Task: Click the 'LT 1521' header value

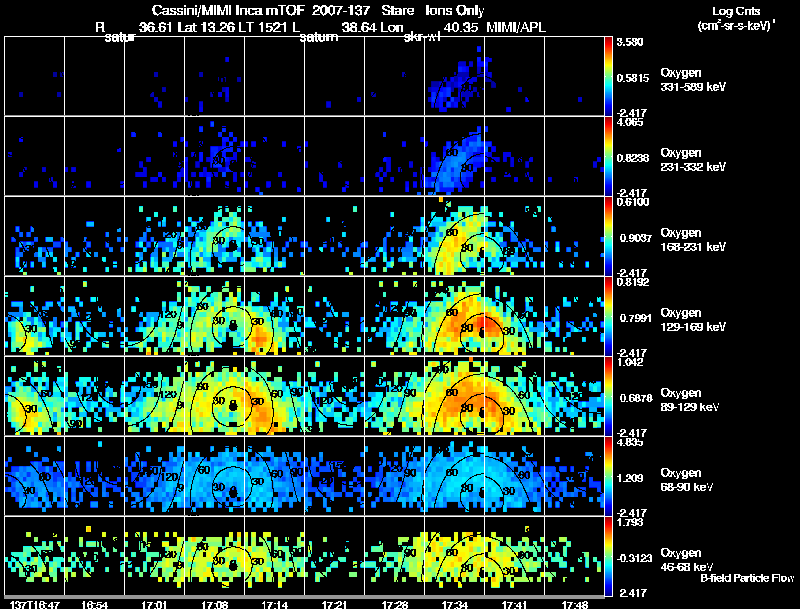Action: [262, 27]
